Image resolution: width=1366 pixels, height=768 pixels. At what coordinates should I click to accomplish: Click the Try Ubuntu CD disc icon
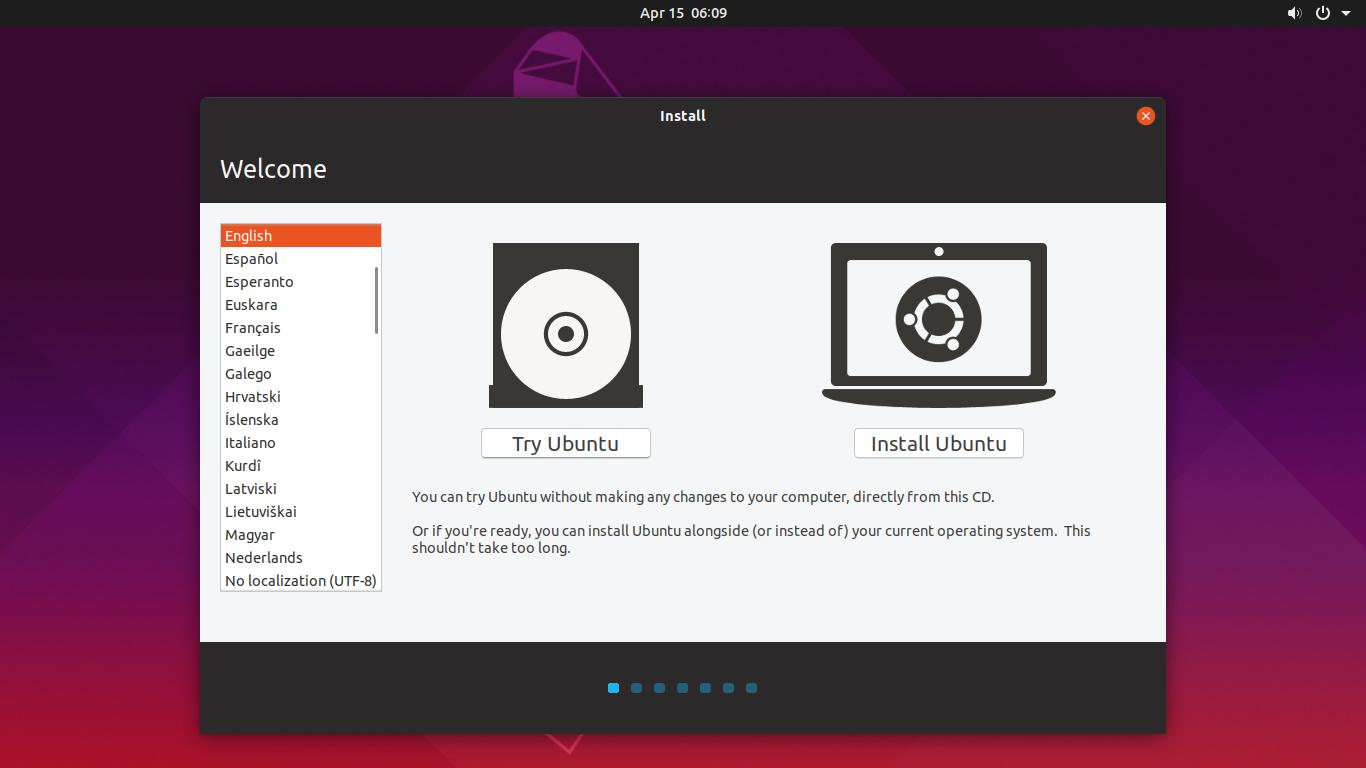565,324
